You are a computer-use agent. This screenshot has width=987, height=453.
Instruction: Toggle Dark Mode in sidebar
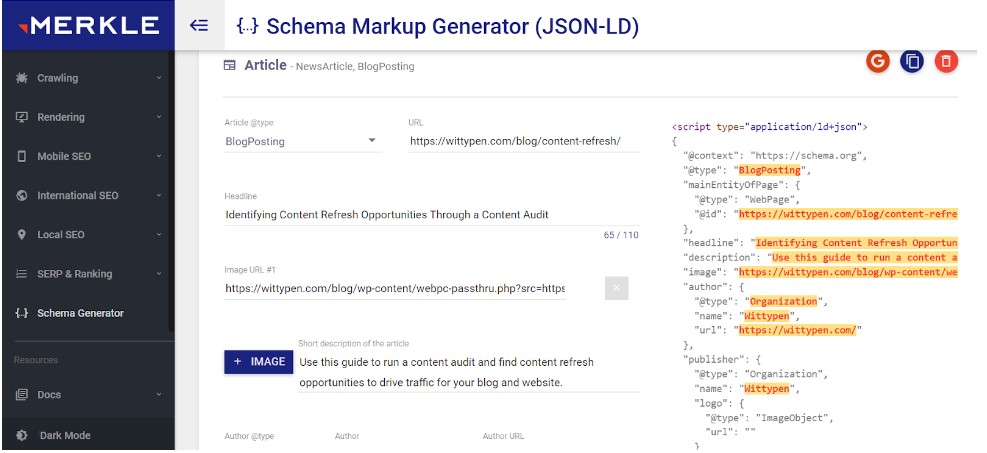87,435
